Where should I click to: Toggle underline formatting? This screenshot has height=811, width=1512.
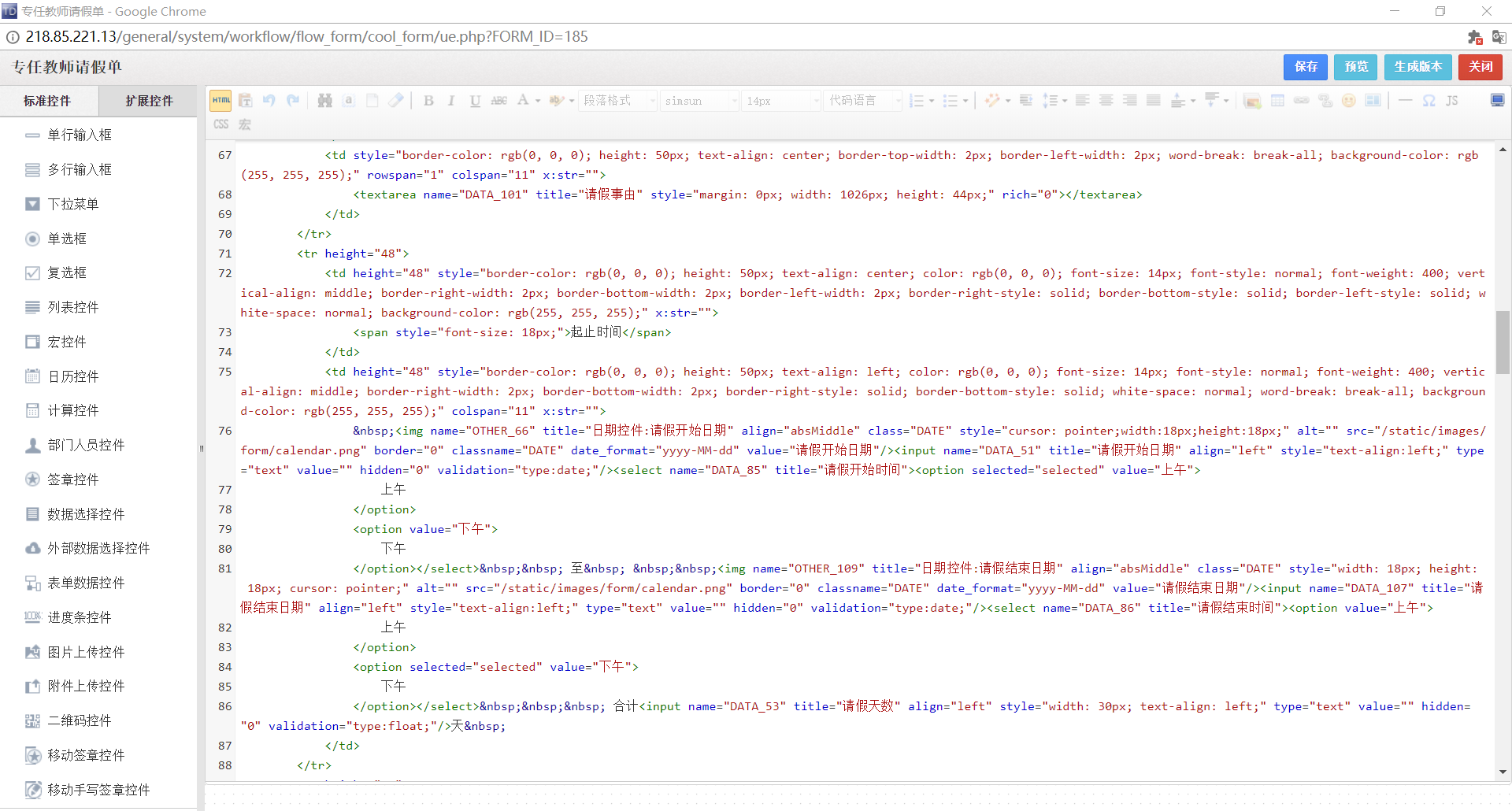click(x=475, y=101)
